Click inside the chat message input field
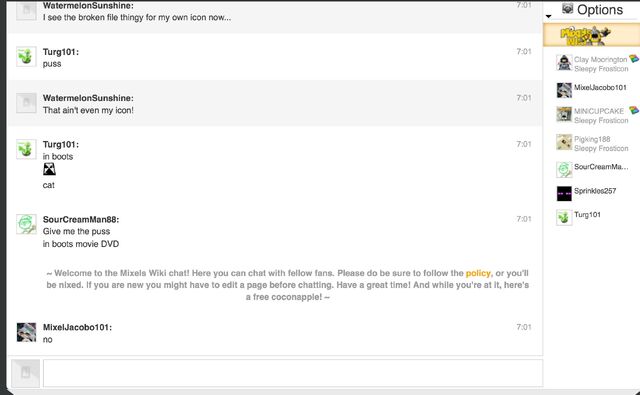 (x=293, y=373)
